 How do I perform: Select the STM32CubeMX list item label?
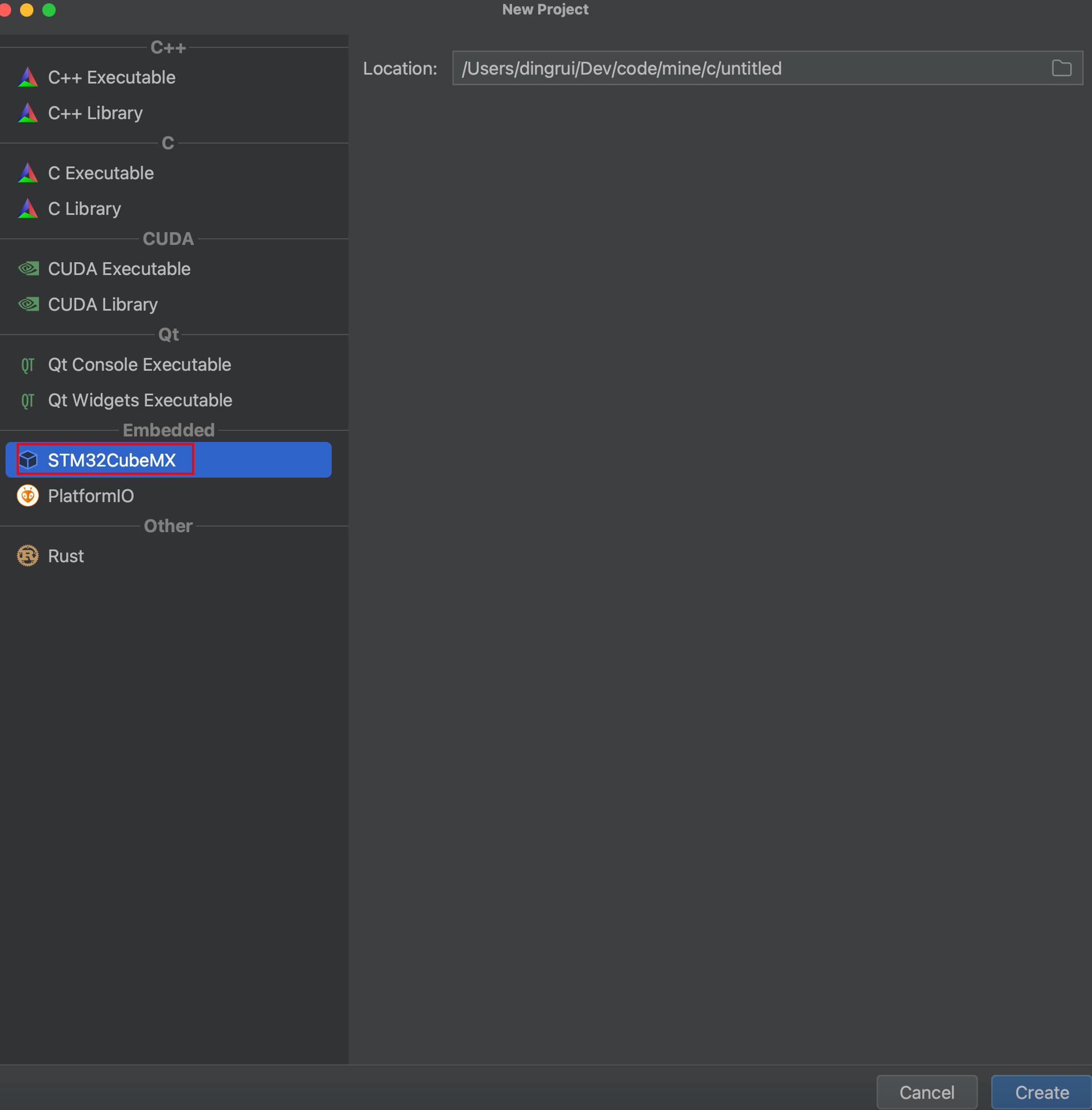112,460
